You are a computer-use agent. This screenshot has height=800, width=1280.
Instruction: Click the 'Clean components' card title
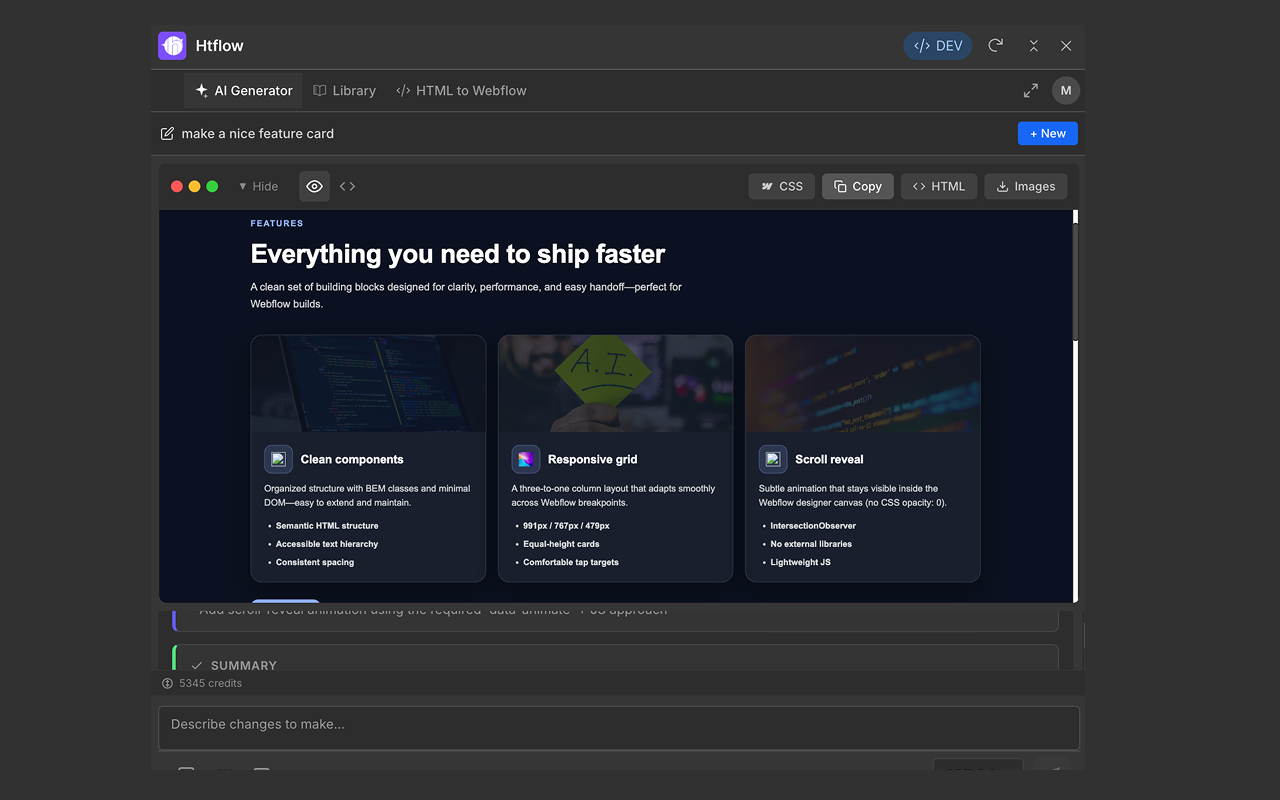click(352, 459)
